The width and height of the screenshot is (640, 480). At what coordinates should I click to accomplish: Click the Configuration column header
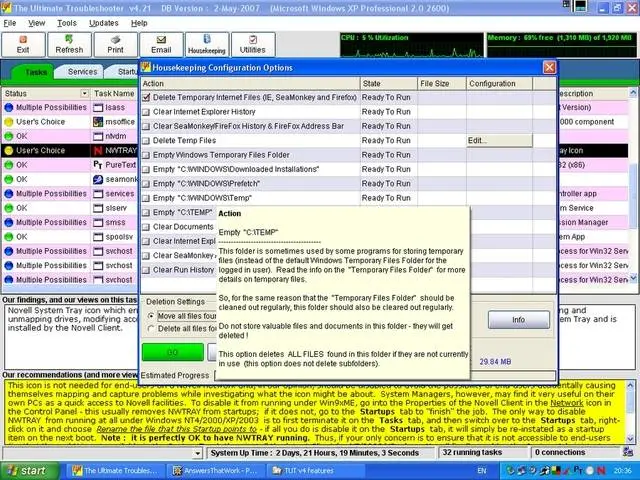(499, 83)
